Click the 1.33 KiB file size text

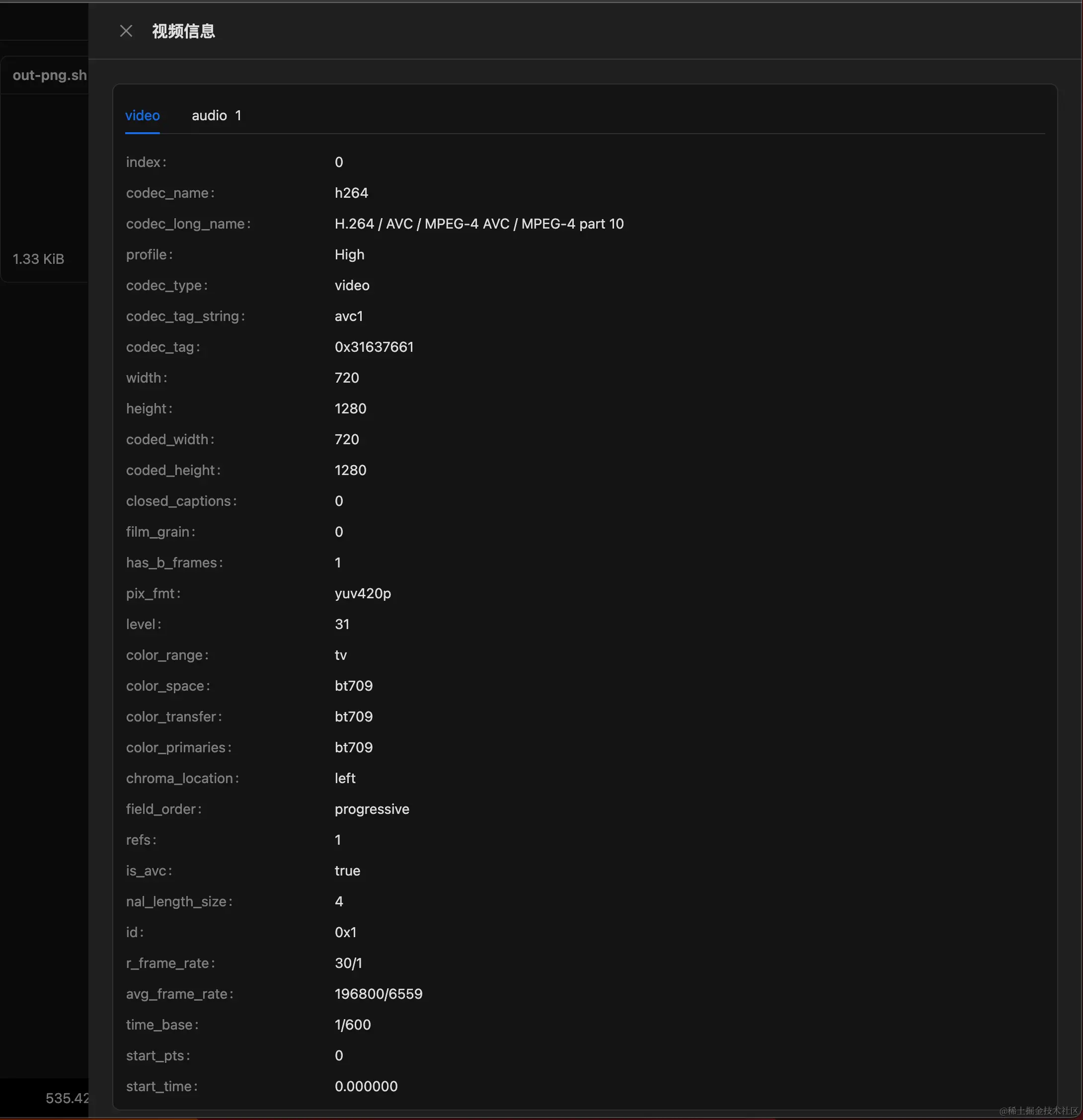[38, 259]
